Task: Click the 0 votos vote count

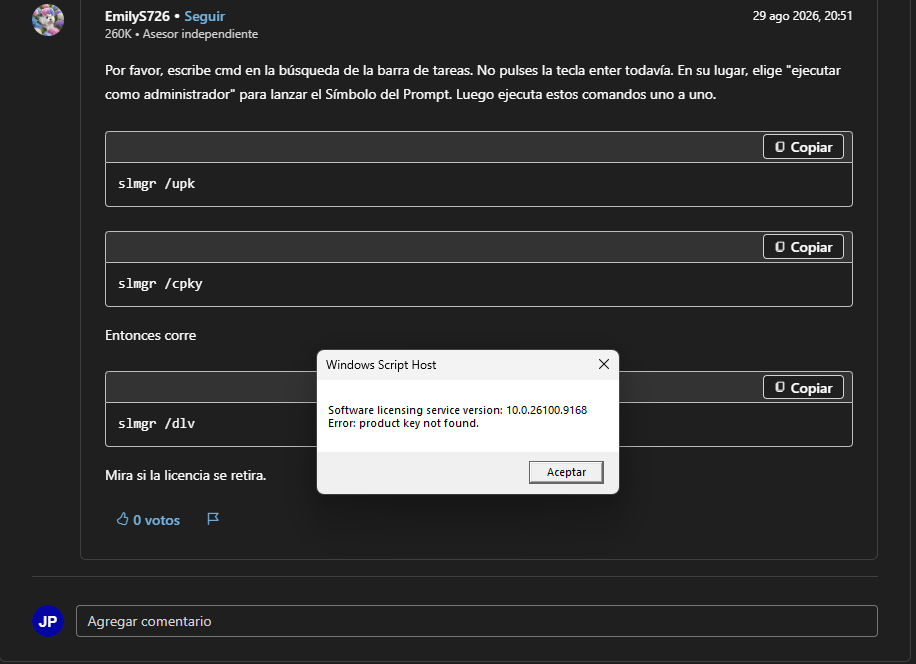Action: pos(157,520)
